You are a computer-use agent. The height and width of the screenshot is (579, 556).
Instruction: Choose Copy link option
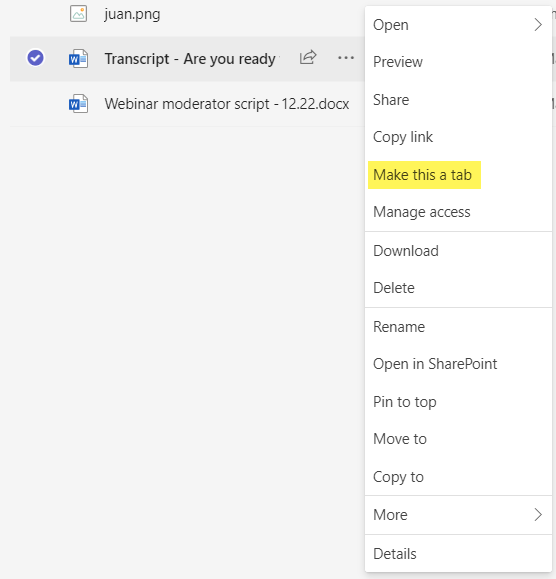[403, 137]
